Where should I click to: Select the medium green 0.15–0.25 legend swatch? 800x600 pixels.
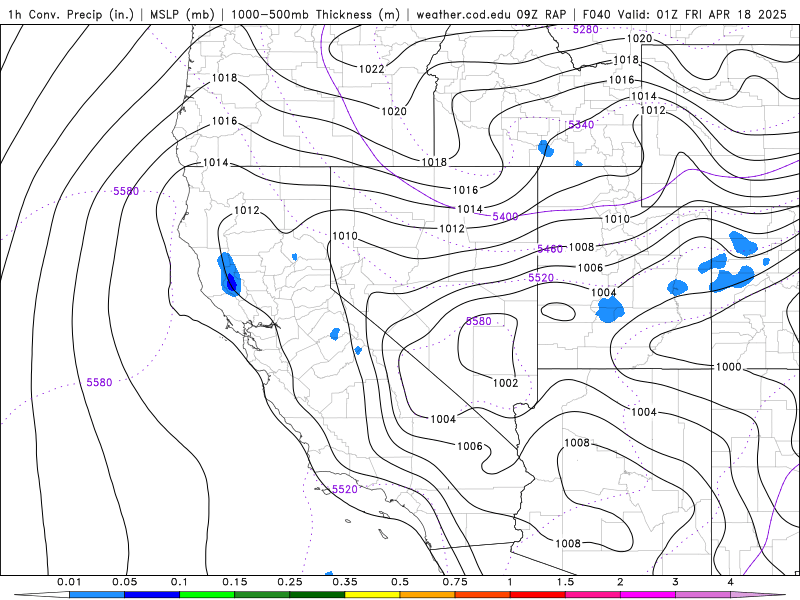[262, 595]
